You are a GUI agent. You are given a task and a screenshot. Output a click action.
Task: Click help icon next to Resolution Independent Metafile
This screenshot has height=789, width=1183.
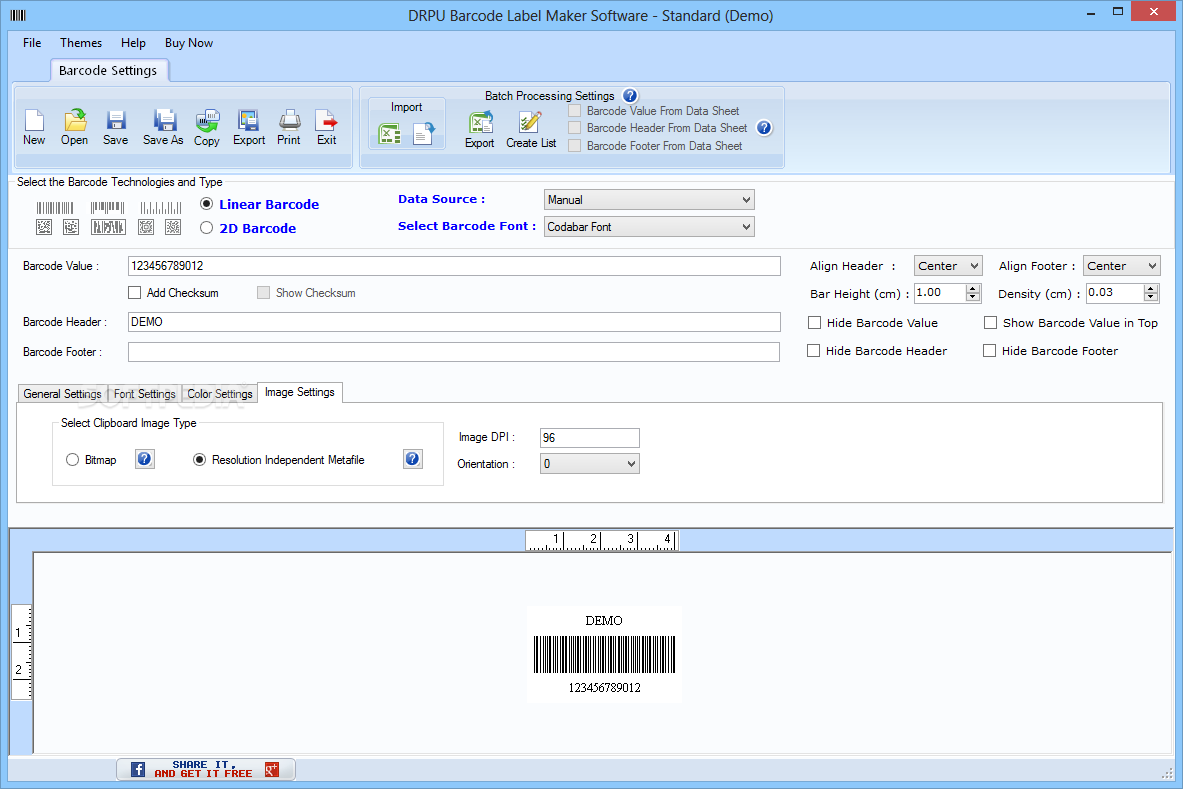tap(413, 459)
